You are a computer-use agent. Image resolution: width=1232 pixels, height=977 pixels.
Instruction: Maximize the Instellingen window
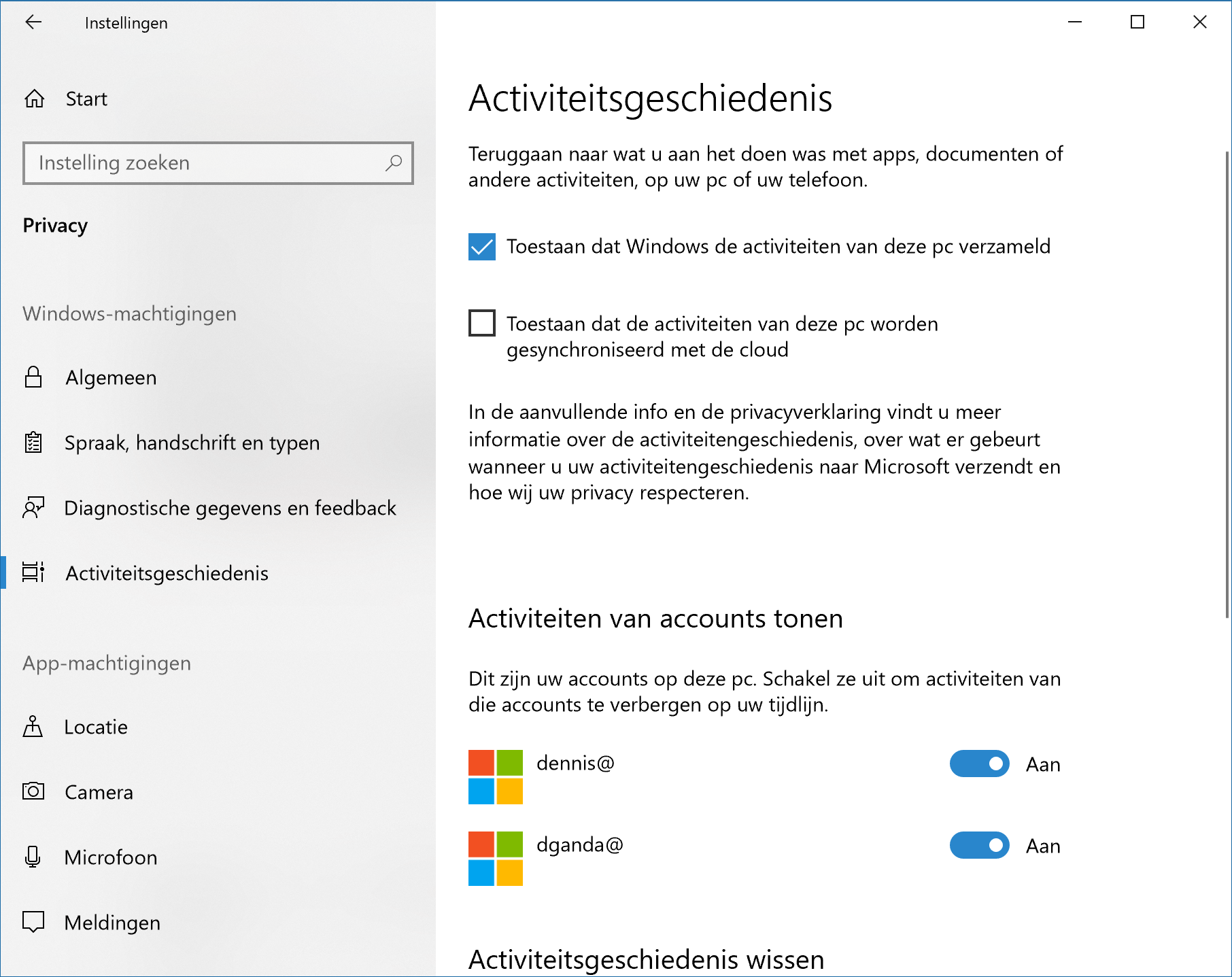coord(1137,22)
